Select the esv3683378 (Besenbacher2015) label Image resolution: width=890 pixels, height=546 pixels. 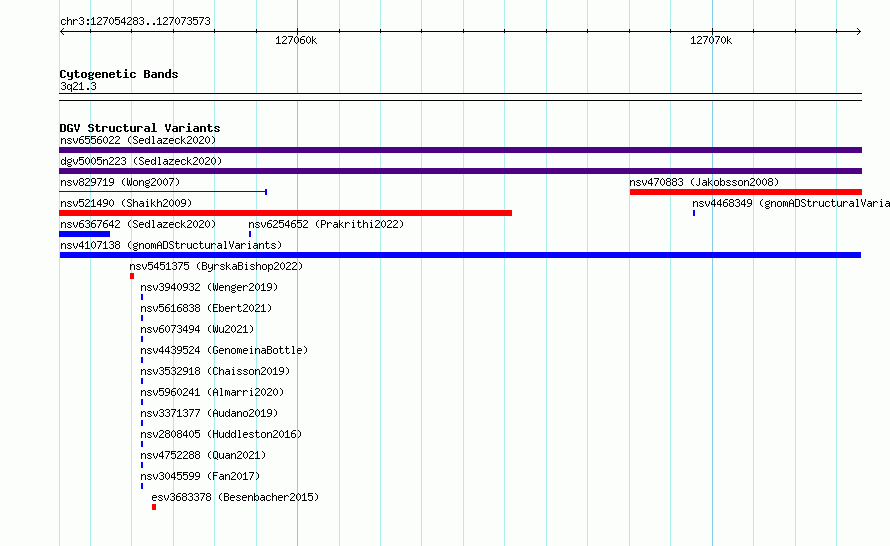click(235, 497)
